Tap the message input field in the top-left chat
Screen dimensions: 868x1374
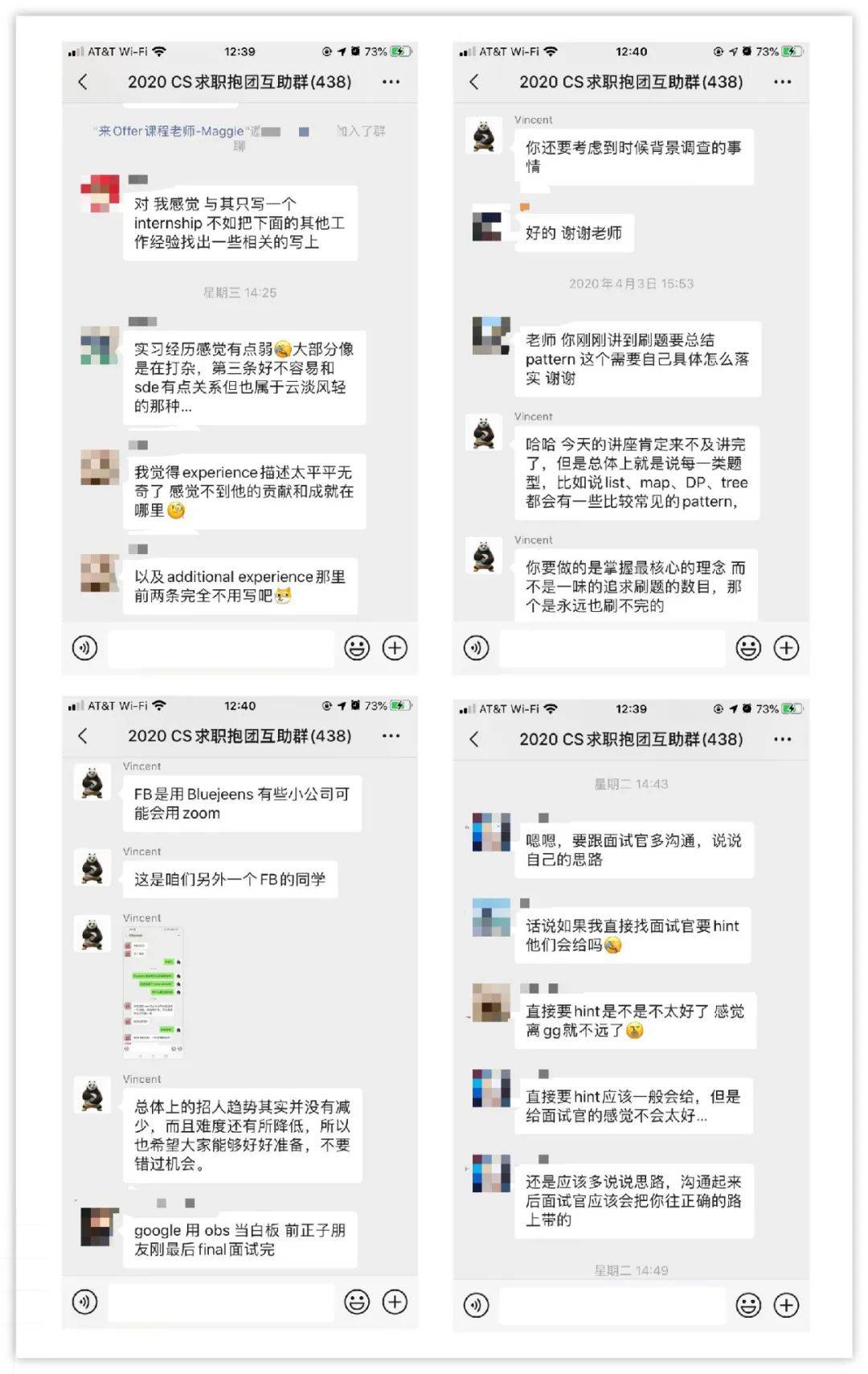[x=221, y=648]
